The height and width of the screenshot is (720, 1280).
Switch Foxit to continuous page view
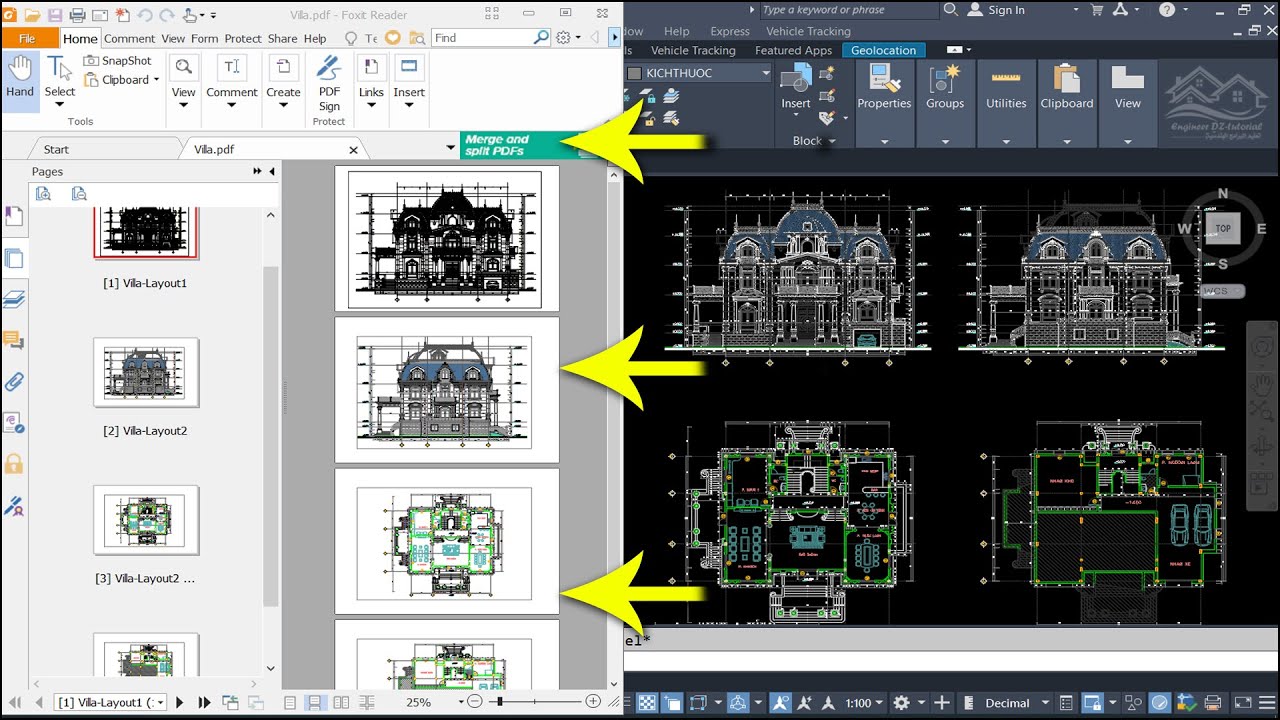click(x=315, y=703)
